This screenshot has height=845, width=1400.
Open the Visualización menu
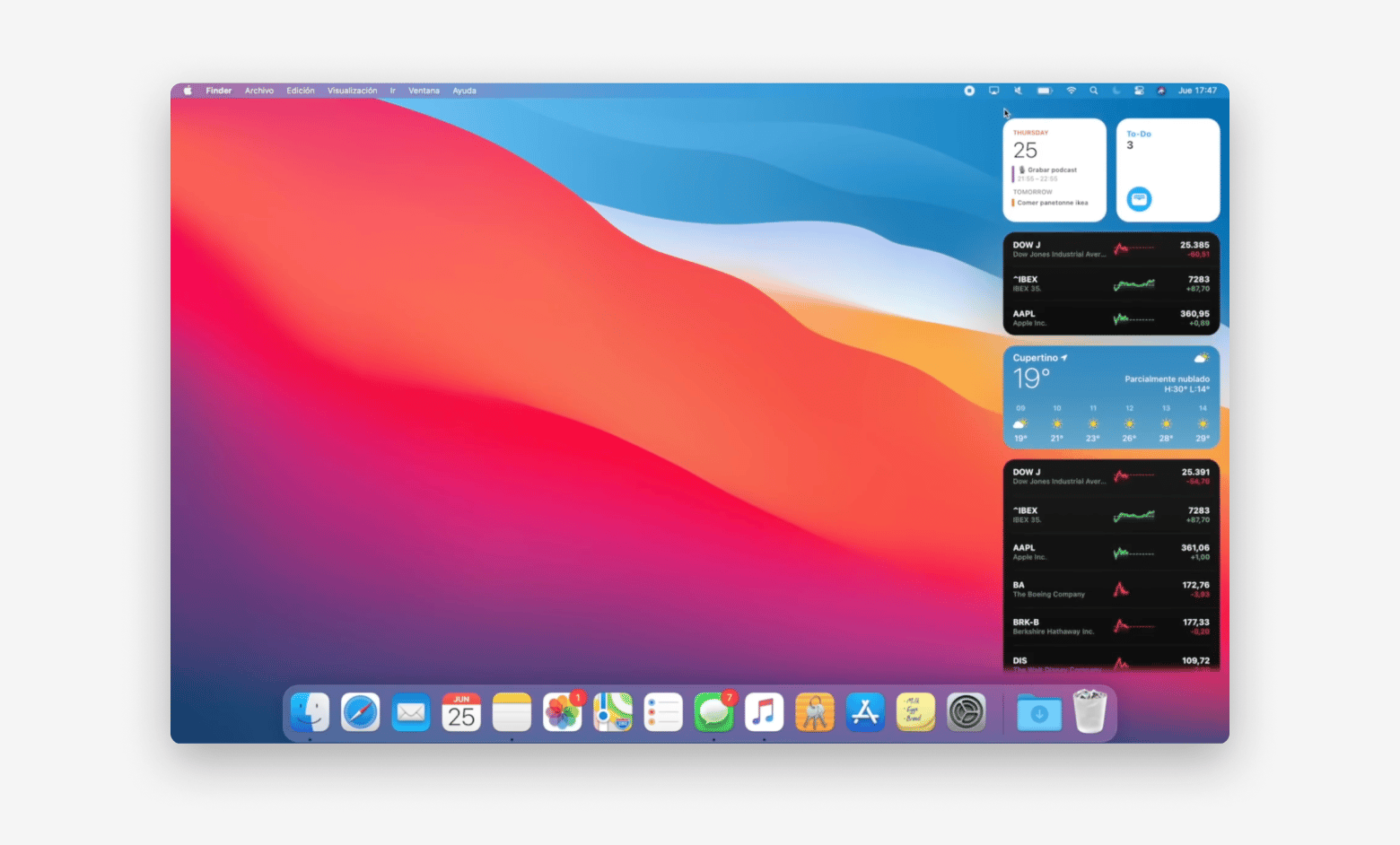tap(352, 91)
